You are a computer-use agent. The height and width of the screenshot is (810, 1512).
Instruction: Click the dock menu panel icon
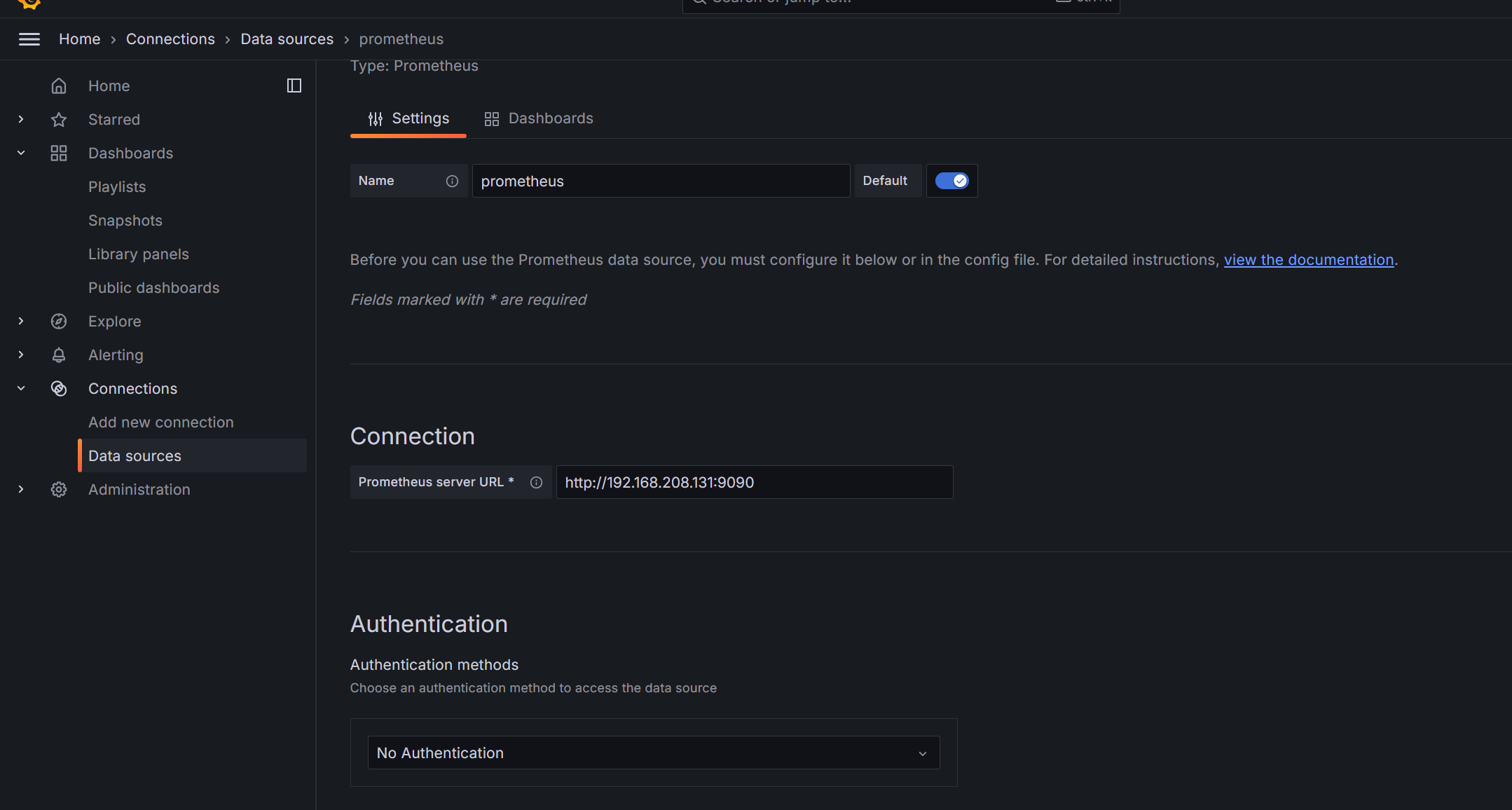pos(294,85)
